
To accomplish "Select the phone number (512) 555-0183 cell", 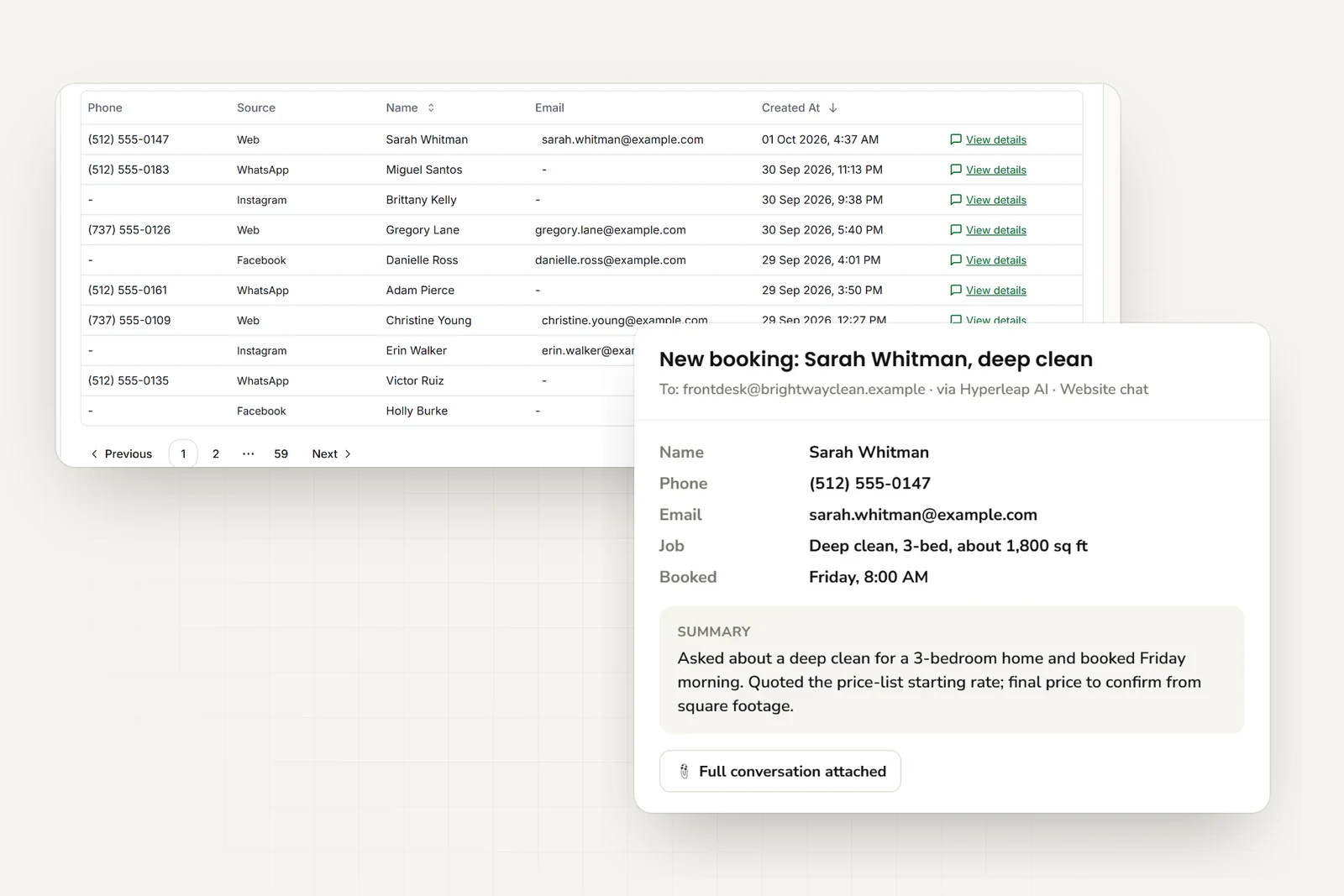I will tap(129, 170).
